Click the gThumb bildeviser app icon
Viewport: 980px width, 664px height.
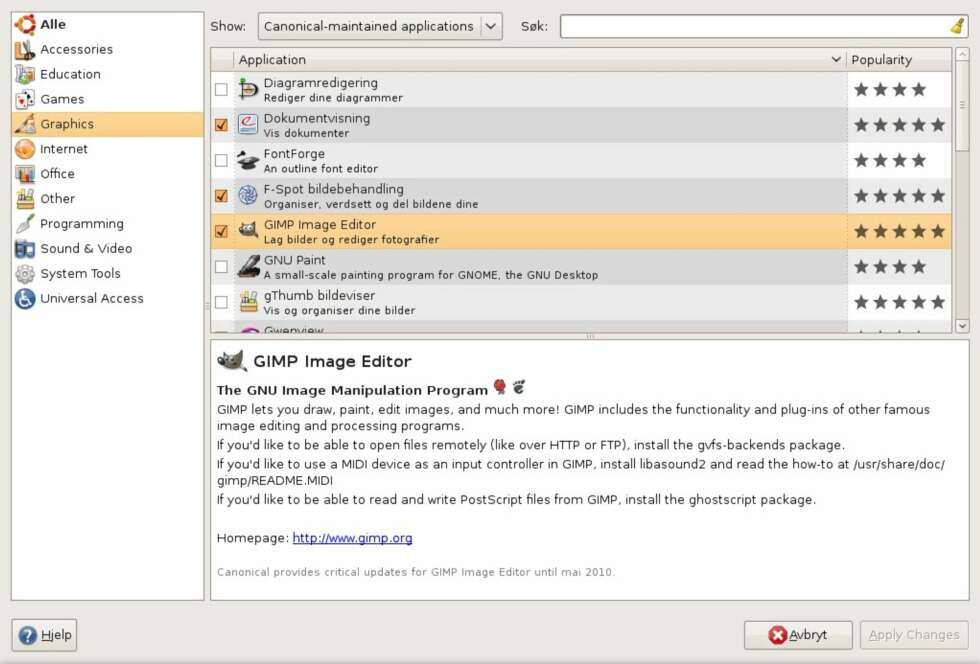tap(248, 302)
